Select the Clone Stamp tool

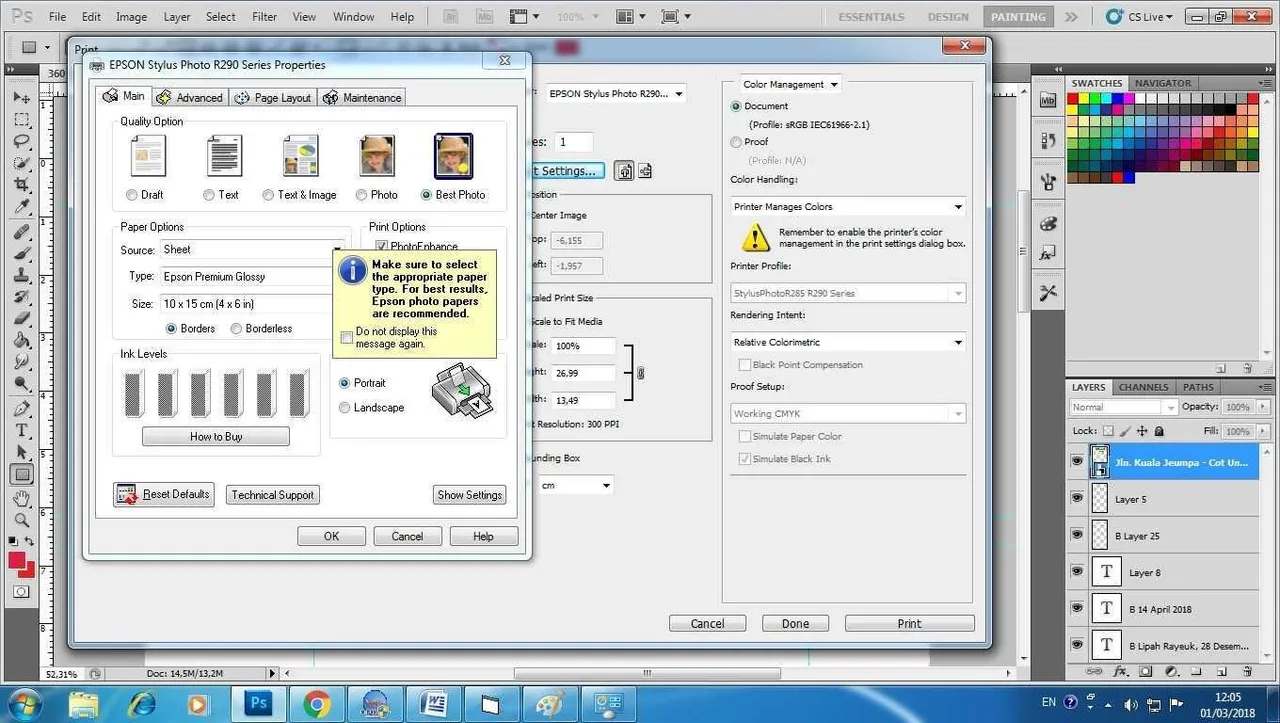pyautogui.click(x=21, y=274)
